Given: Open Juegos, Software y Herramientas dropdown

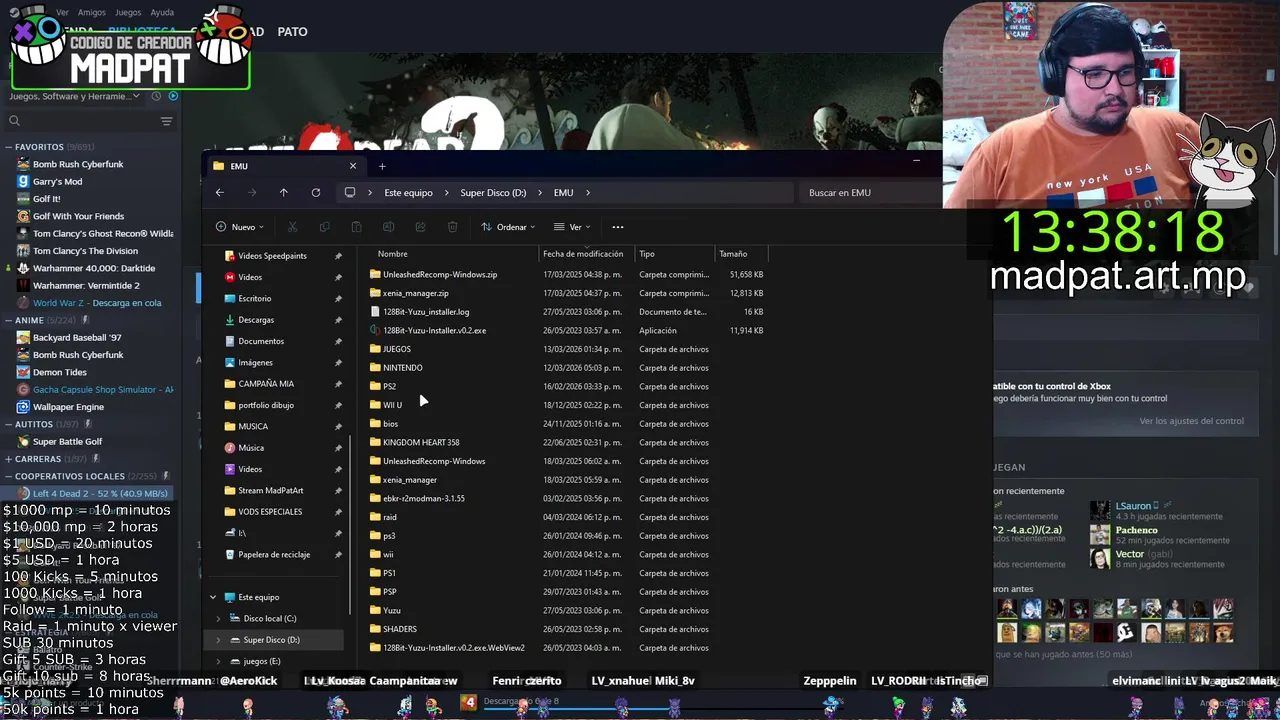Looking at the screenshot, I should (x=76, y=96).
